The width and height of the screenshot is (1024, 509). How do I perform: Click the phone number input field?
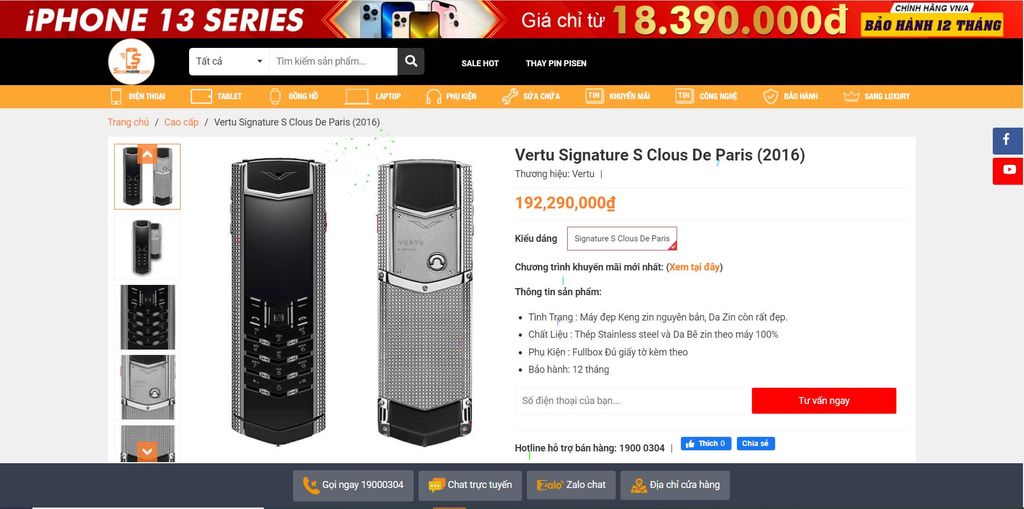632,401
